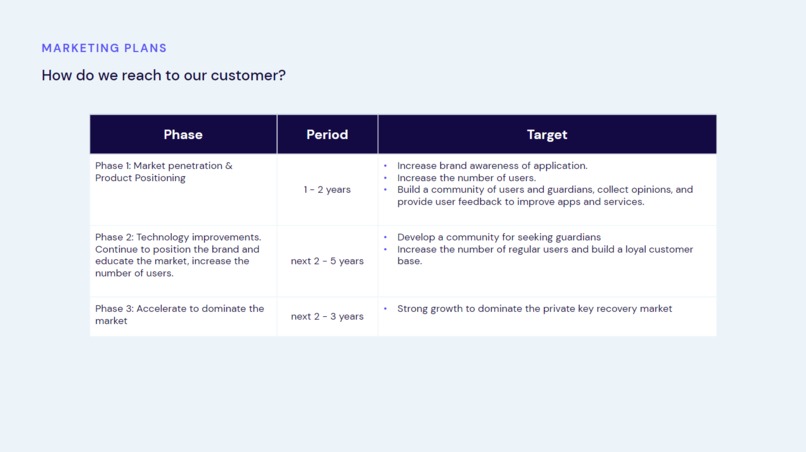
Task: Click the Phase column header
Action: [183, 134]
